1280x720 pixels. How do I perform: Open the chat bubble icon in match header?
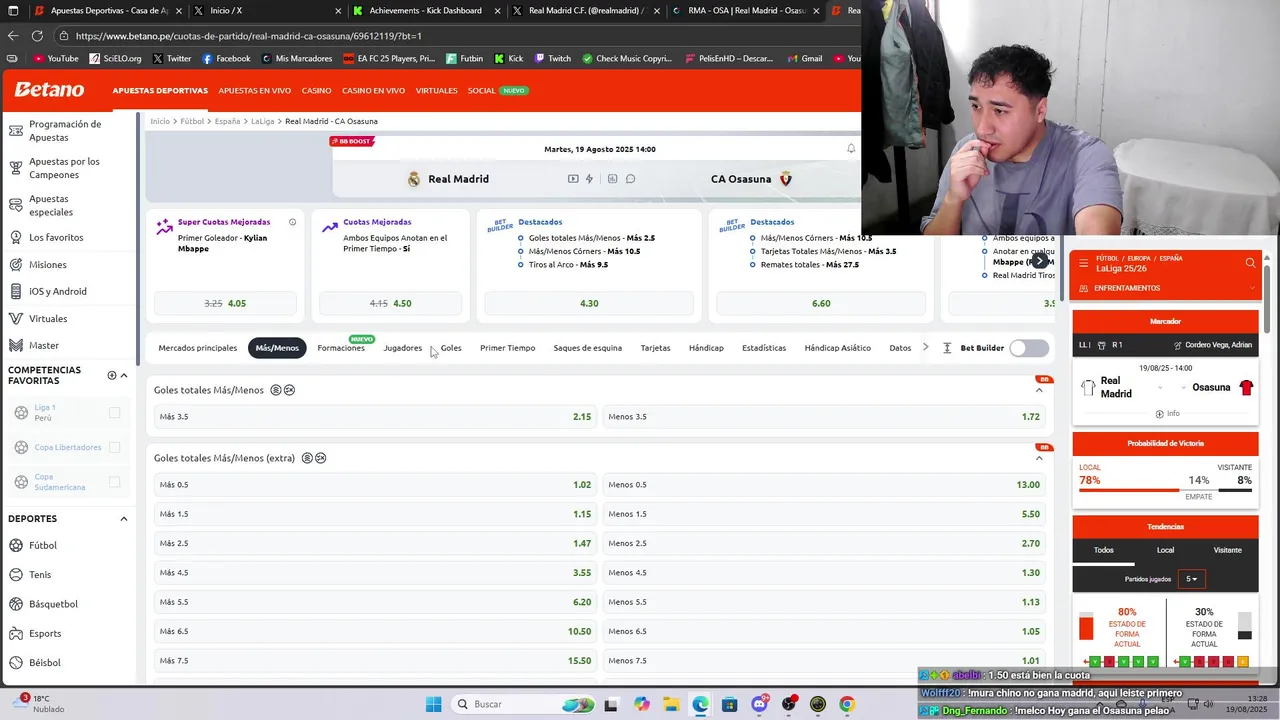(x=630, y=179)
